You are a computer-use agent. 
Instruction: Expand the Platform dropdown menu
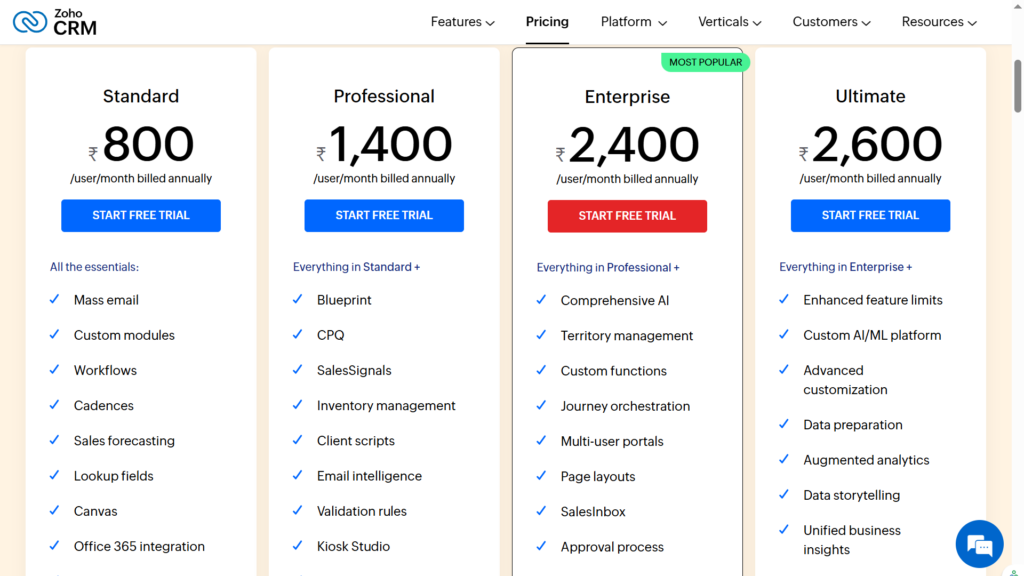click(x=633, y=22)
